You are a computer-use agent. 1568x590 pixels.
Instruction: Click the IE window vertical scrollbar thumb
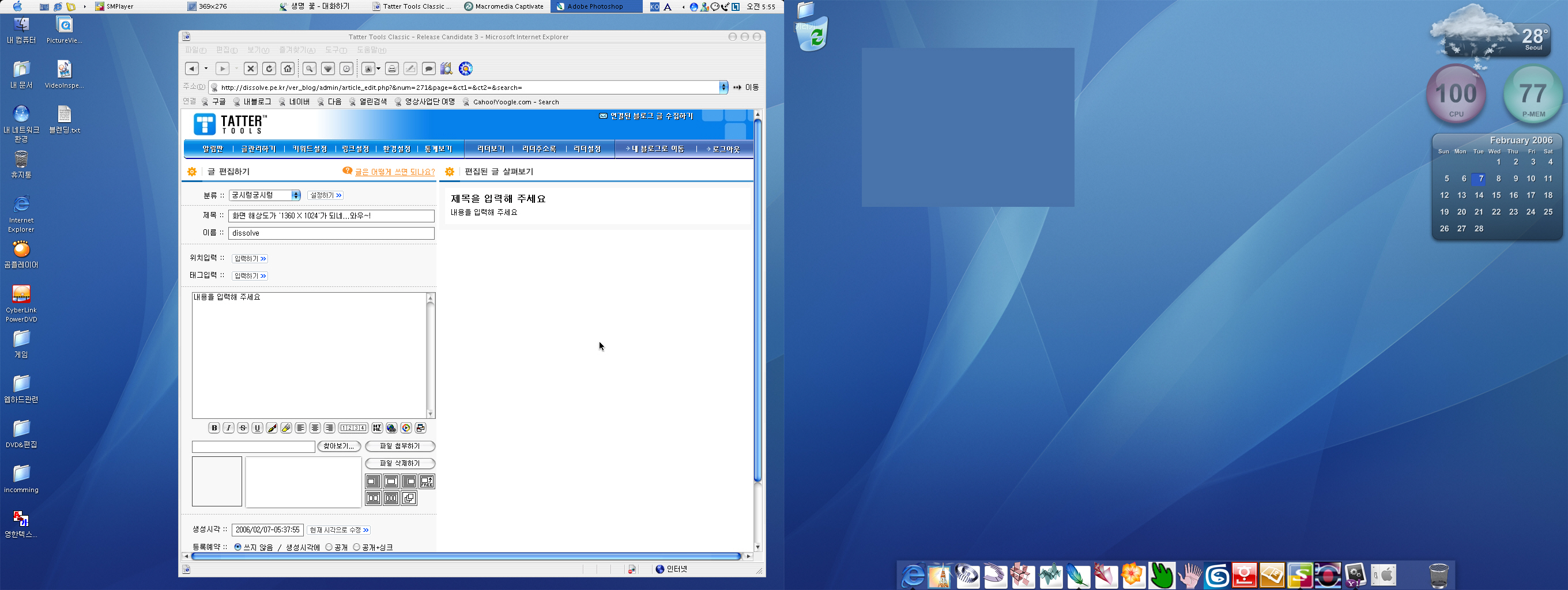(758, 301)
